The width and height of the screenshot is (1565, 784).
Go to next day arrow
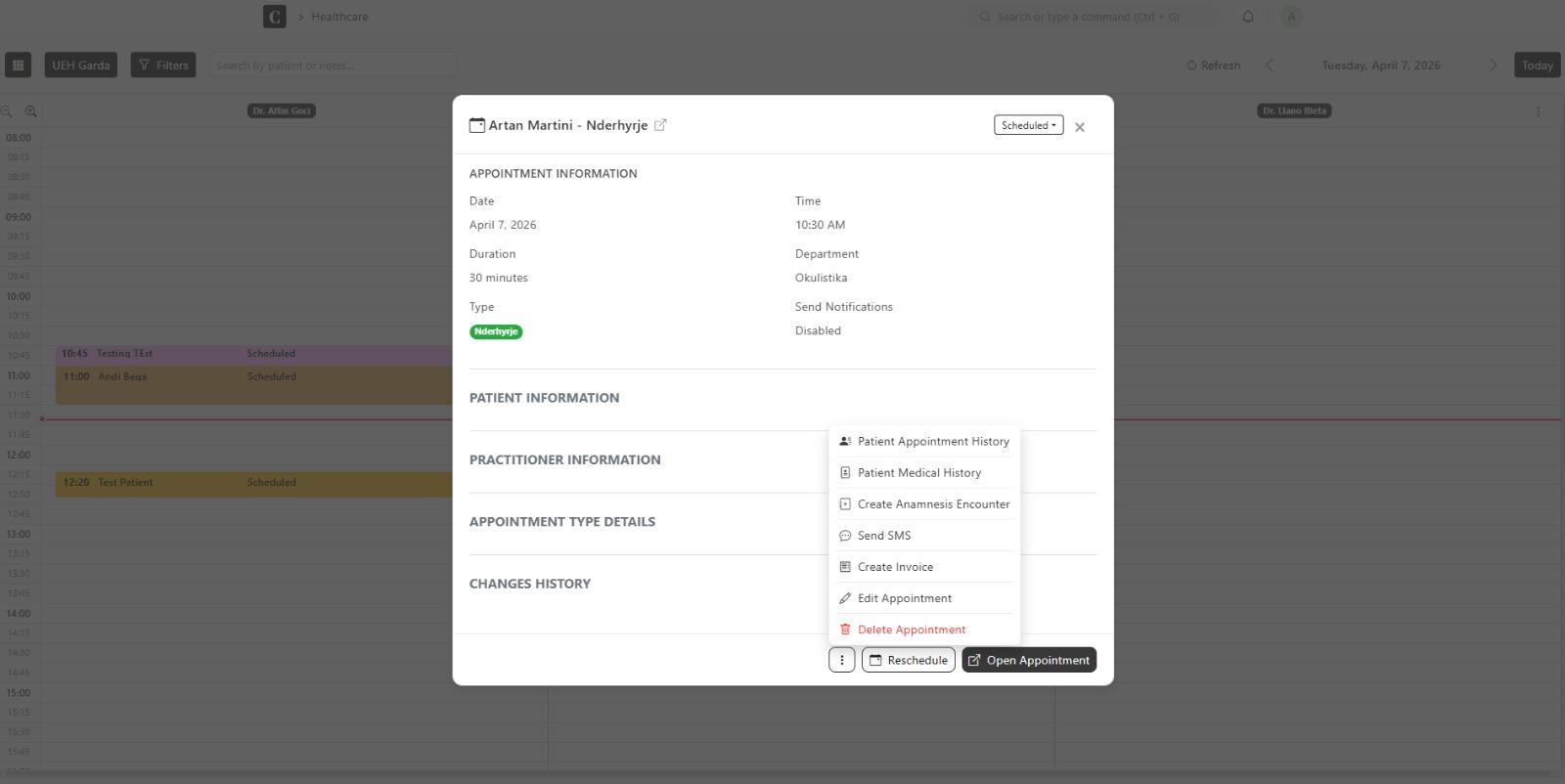pos(1493,65)
